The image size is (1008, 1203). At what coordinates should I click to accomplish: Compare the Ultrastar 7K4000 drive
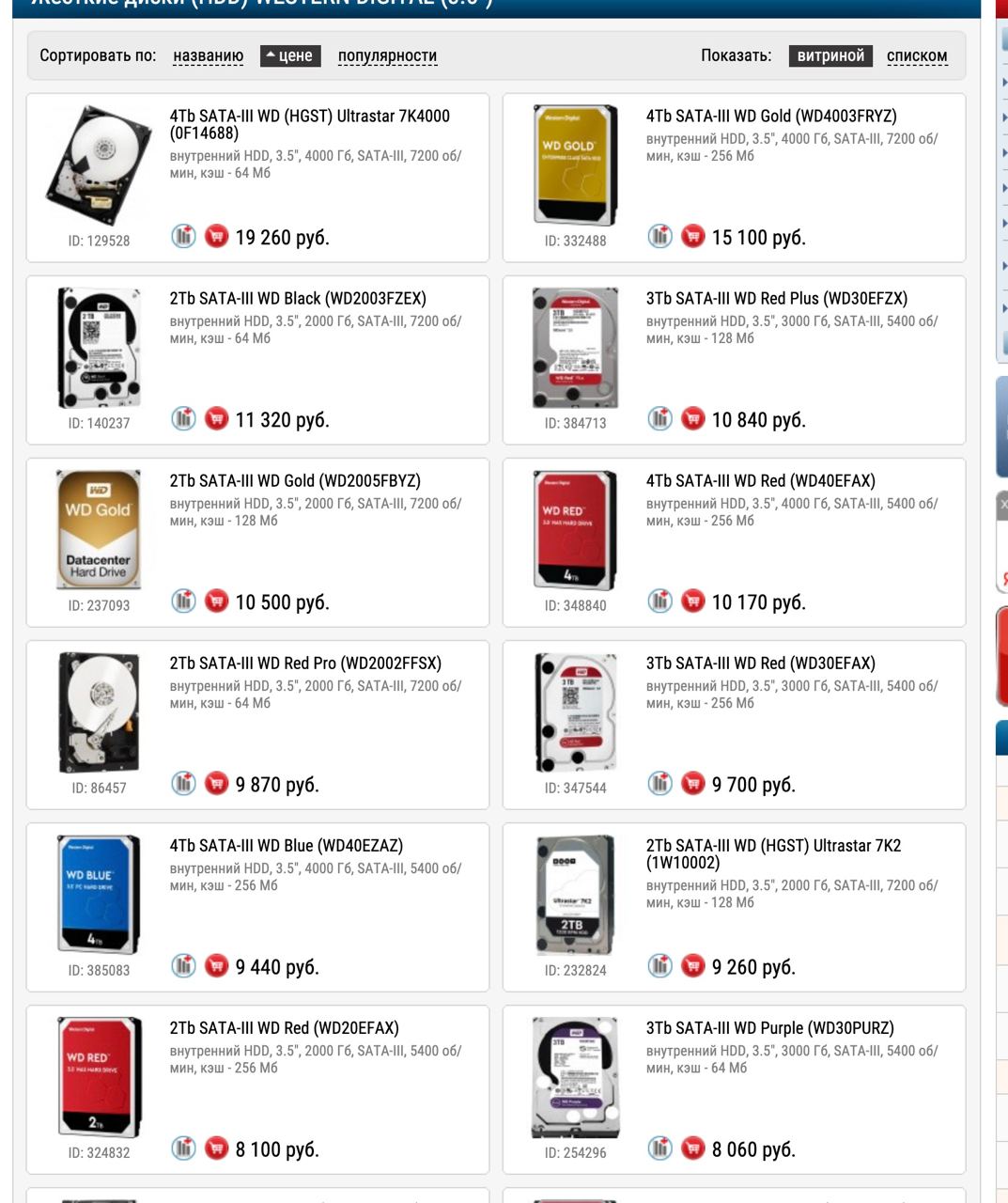183,236
